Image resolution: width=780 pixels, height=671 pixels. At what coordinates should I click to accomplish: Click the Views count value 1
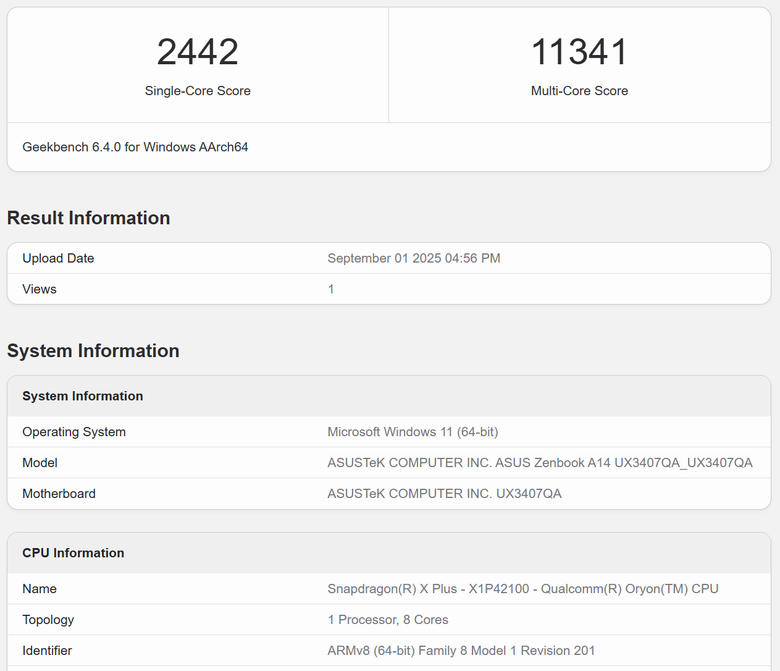point(331,289)
